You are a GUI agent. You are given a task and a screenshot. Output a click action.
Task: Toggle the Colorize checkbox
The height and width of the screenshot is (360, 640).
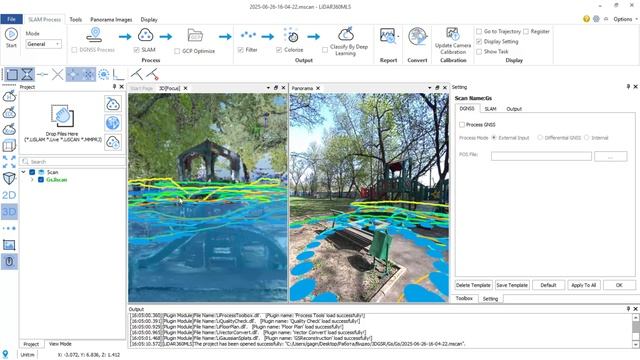click(x=279, y=50)
